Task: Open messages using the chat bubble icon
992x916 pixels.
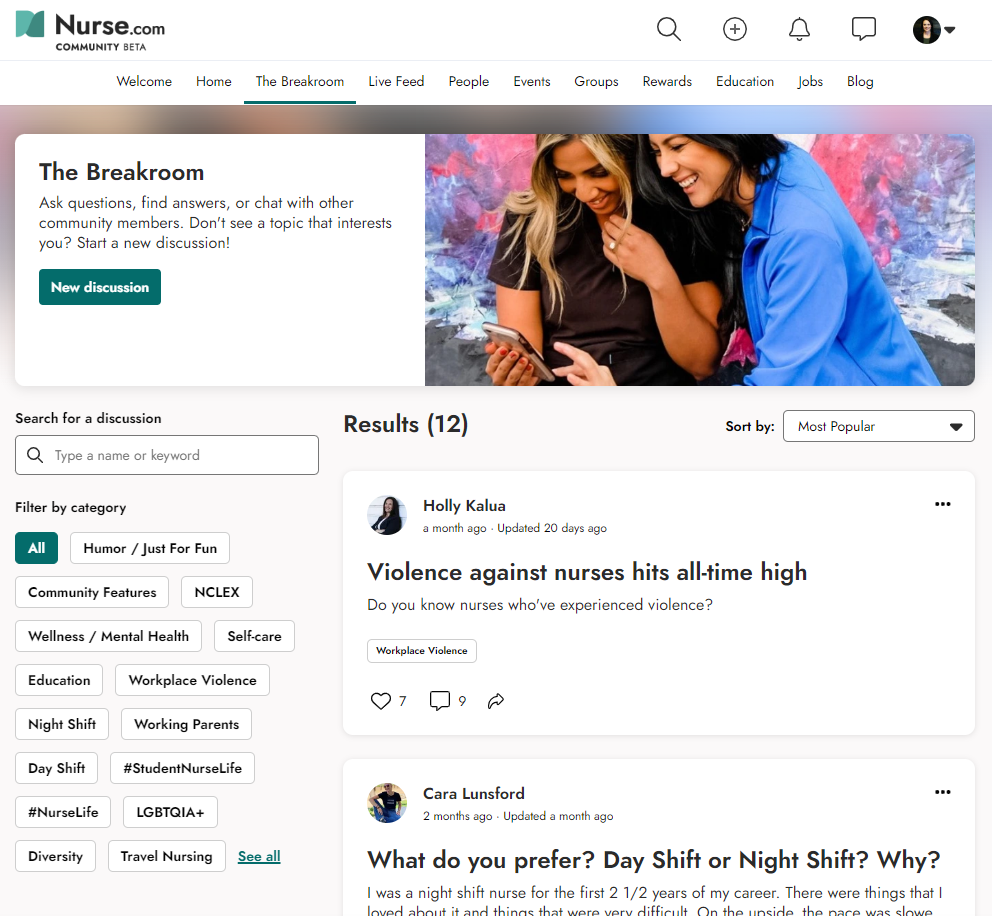Action: [x=863, y=29]
